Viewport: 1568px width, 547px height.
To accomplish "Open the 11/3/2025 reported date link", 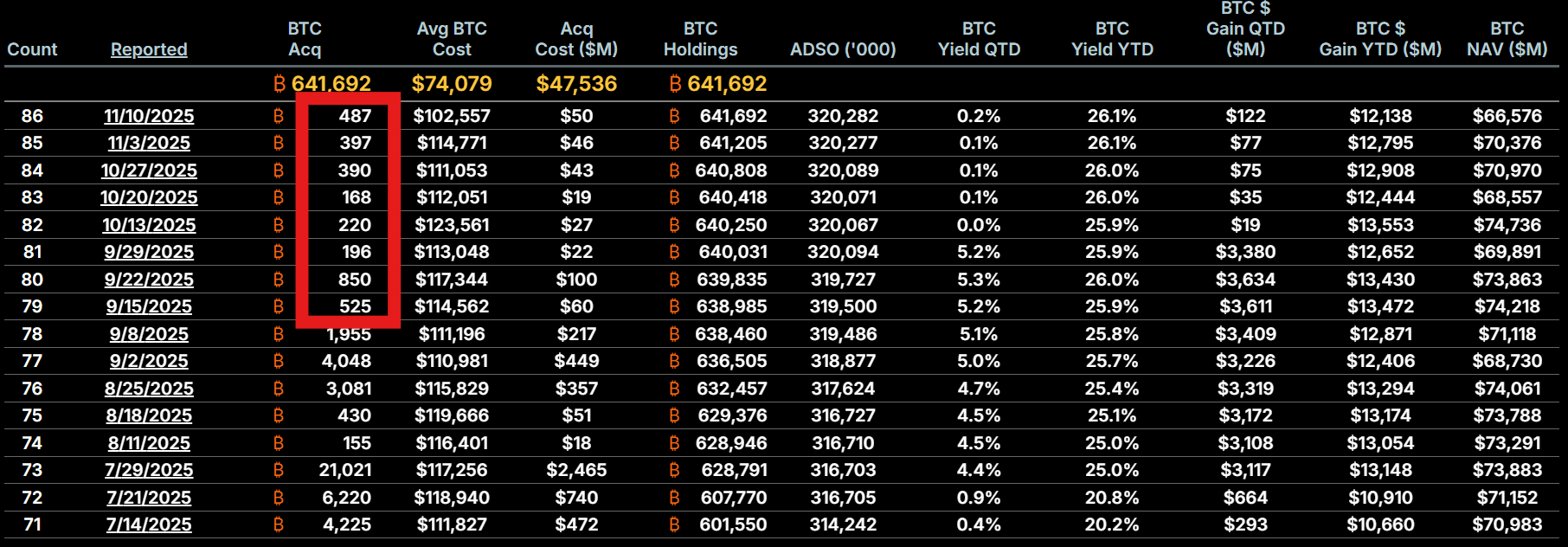I will coord(149,143).
